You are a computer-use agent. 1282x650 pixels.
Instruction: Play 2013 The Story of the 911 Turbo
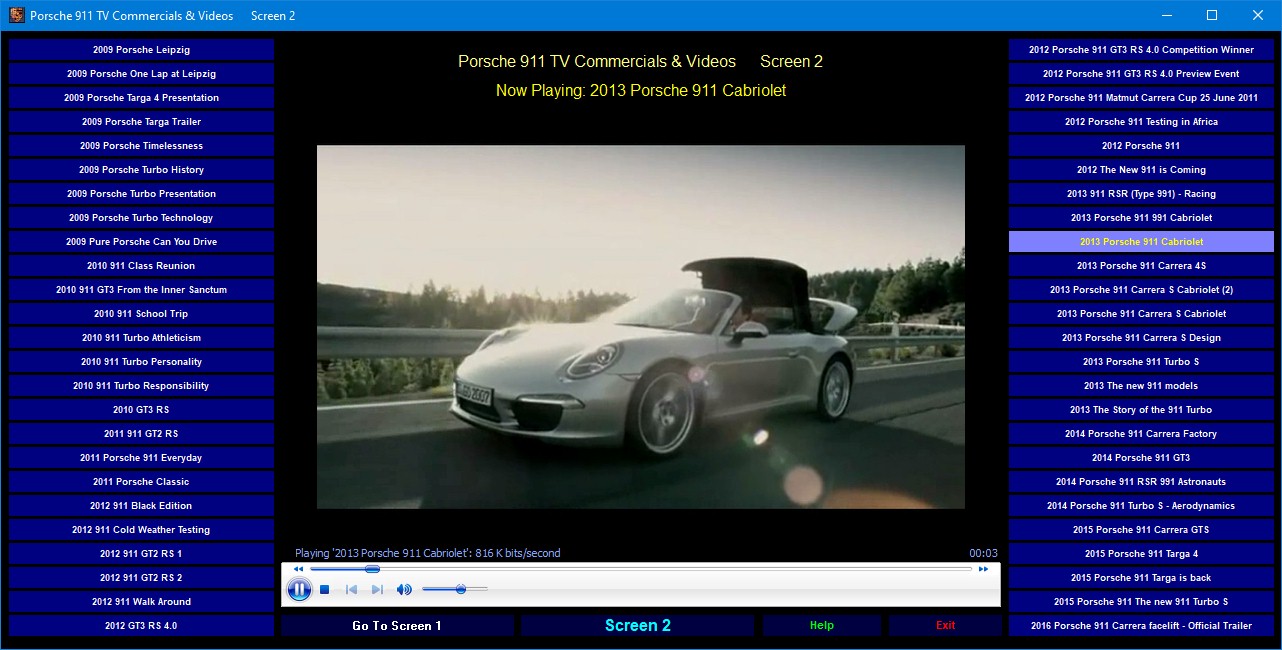point(1141,410)
